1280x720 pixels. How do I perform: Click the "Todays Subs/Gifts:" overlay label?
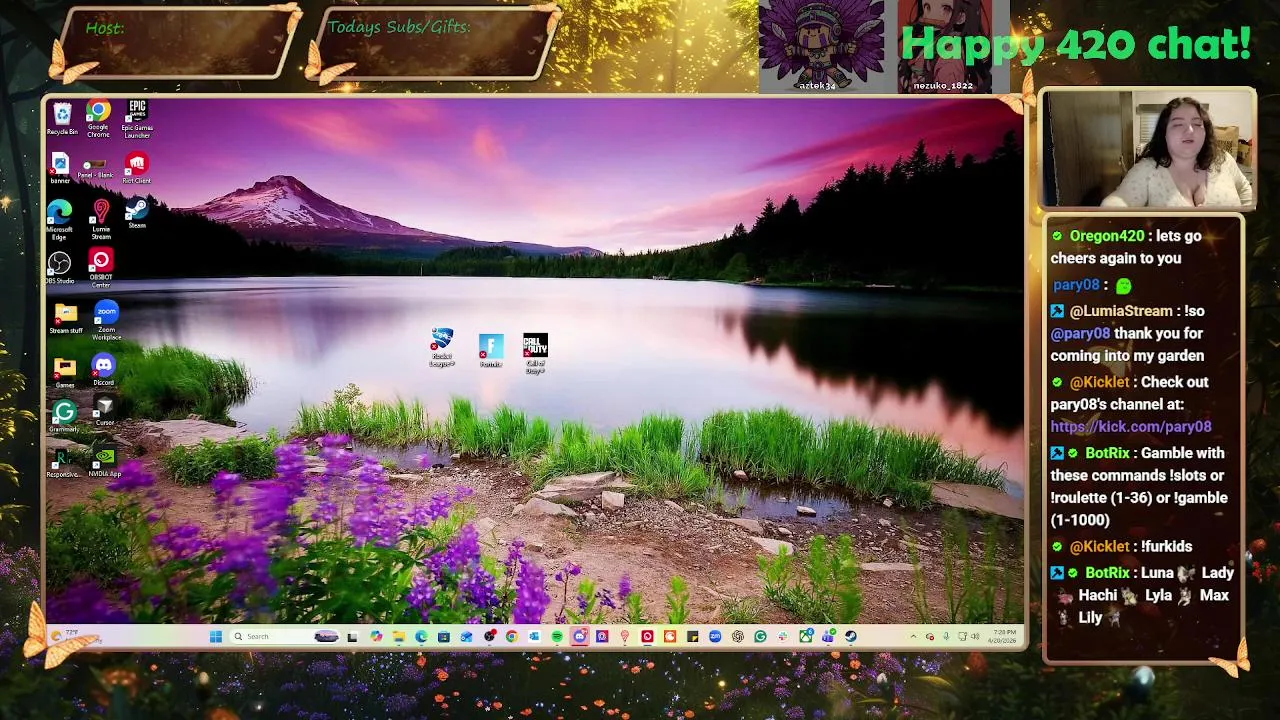point(399,27)
